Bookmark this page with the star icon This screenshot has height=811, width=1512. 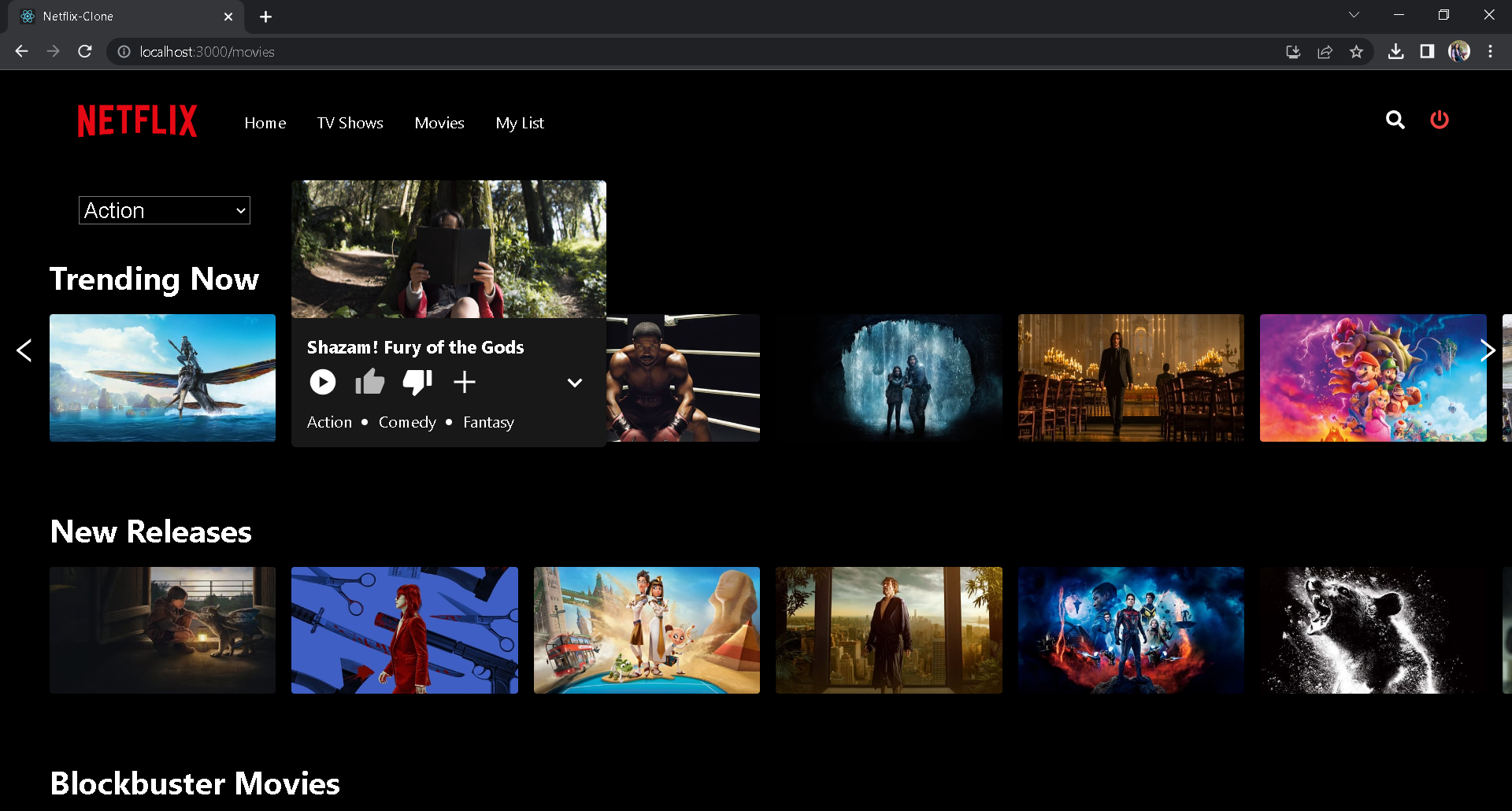click(1358, 51)
